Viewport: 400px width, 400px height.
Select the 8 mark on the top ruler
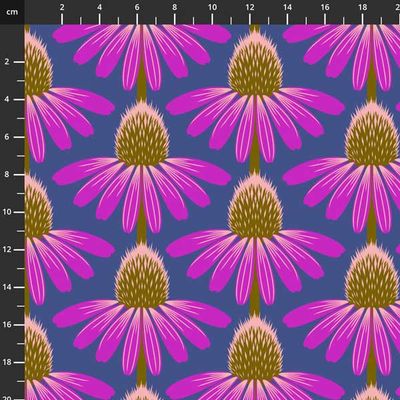tap(175, 8)
